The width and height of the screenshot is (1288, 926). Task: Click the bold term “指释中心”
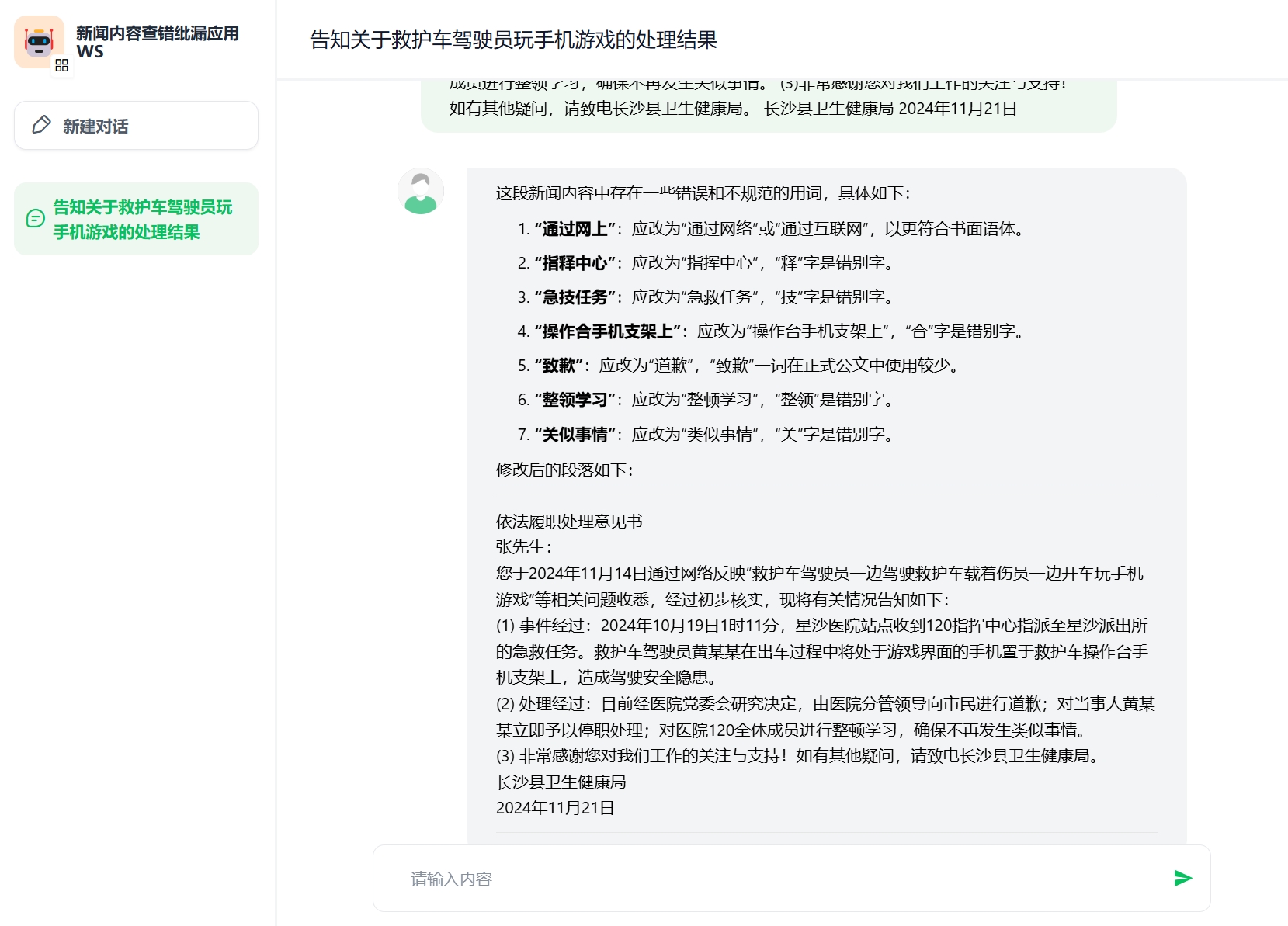[575, 263]
